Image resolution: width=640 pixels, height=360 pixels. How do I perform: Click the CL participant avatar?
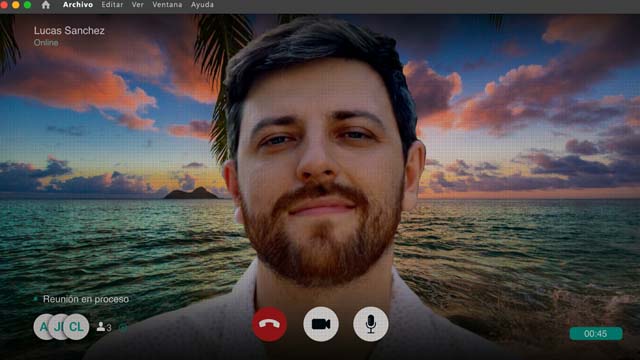pyautogui.click(x=76, y=327)
